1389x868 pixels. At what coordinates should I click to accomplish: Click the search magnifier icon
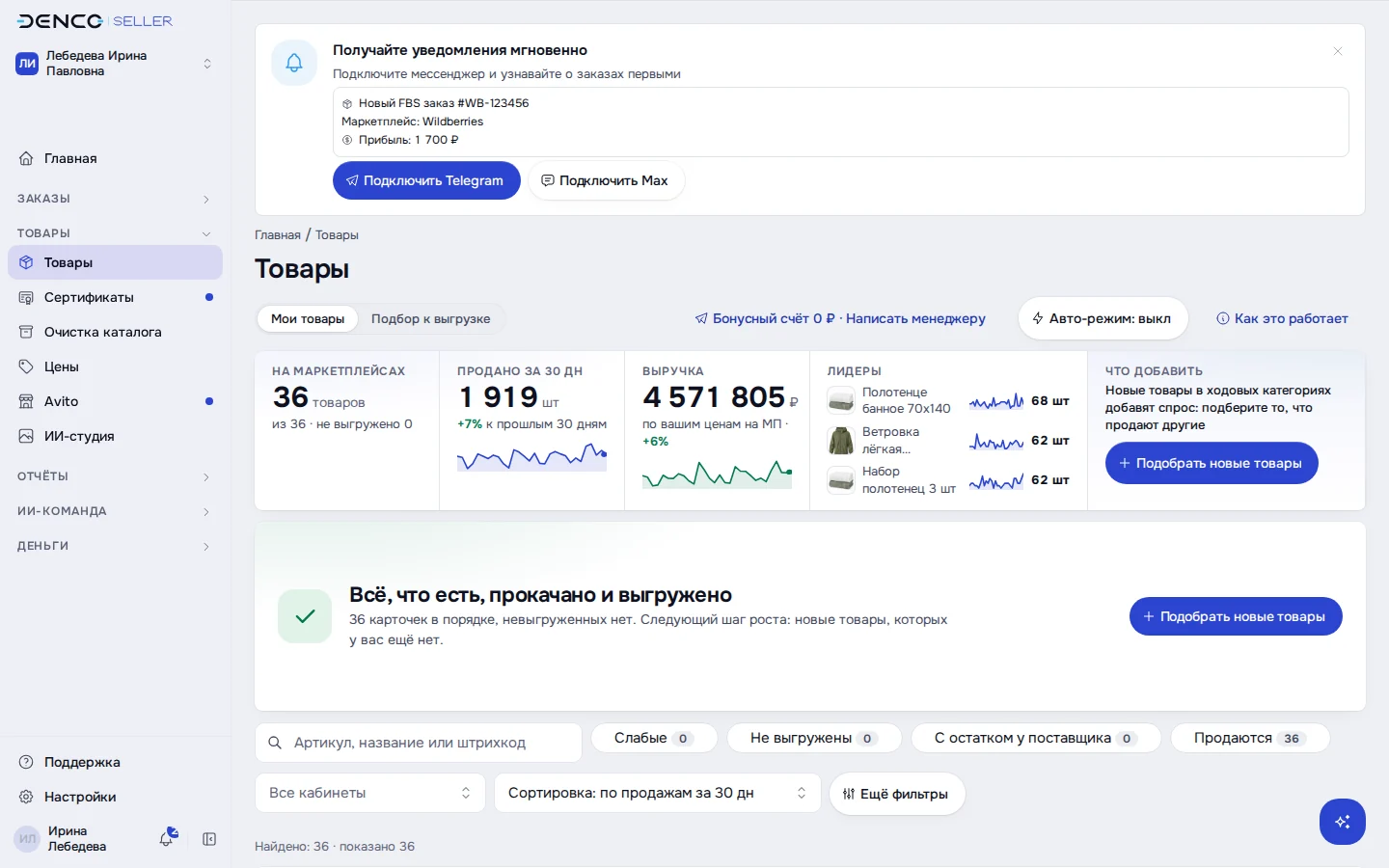pyautogui.click(x=275, y=743)
